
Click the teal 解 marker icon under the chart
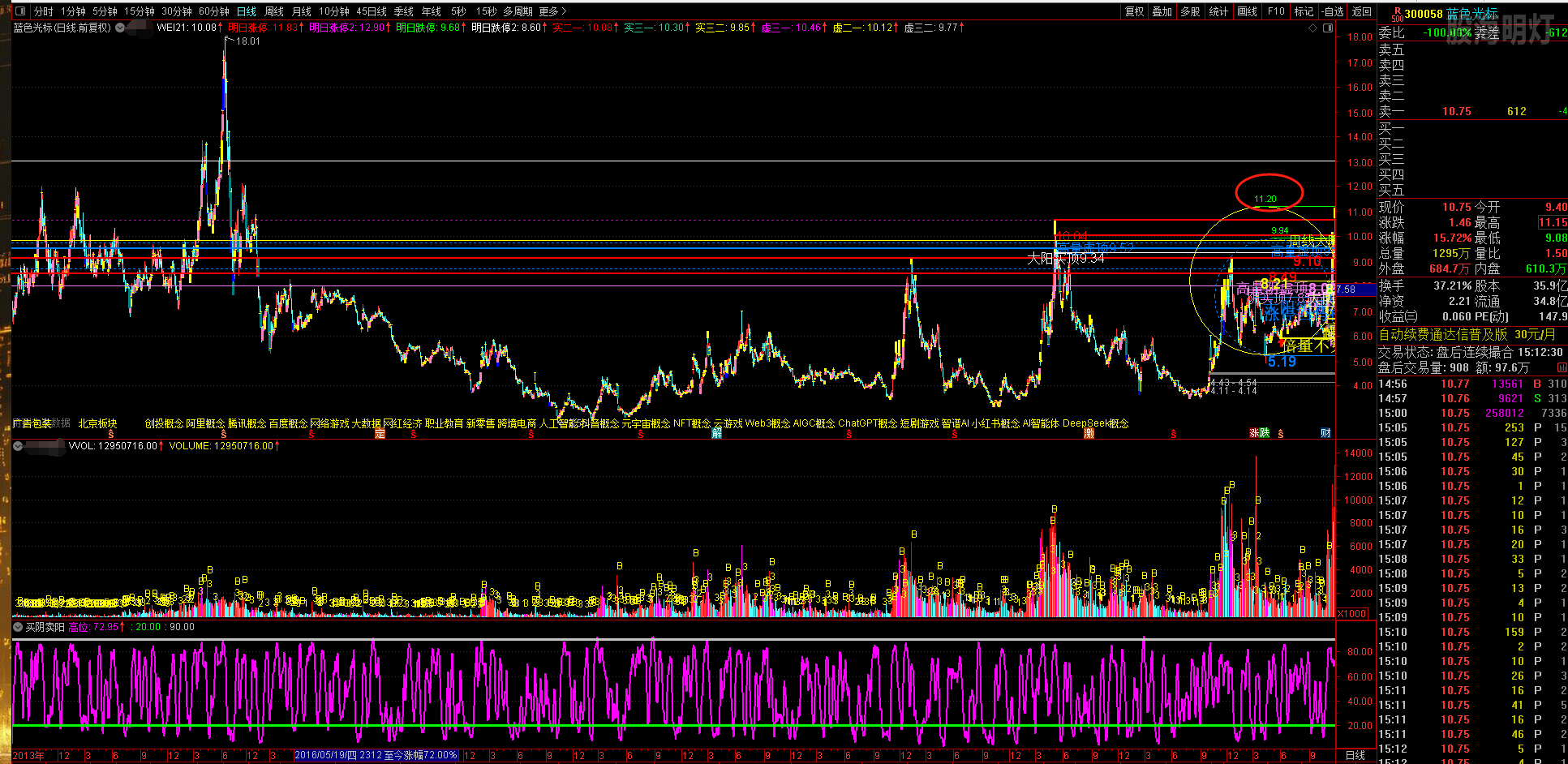[716, 434]
